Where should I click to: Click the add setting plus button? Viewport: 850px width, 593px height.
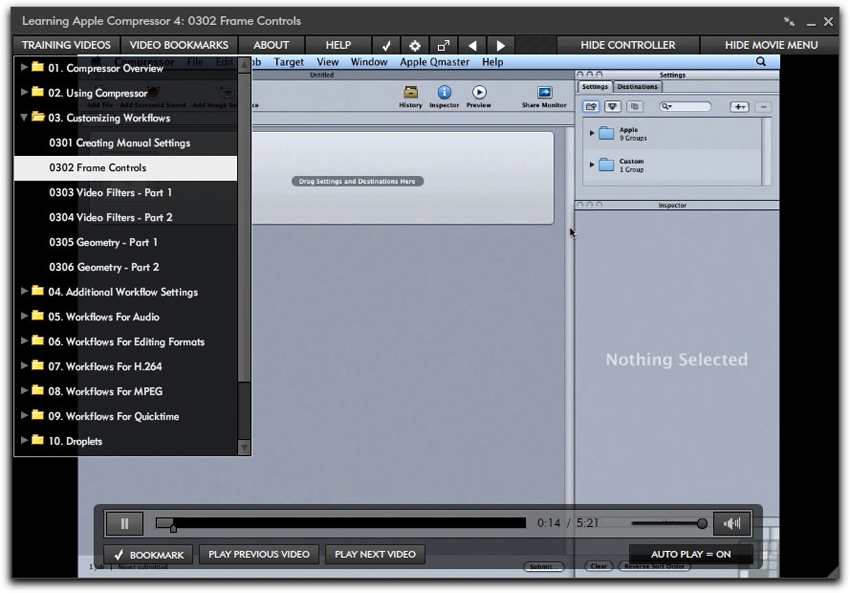pos(739,107)
